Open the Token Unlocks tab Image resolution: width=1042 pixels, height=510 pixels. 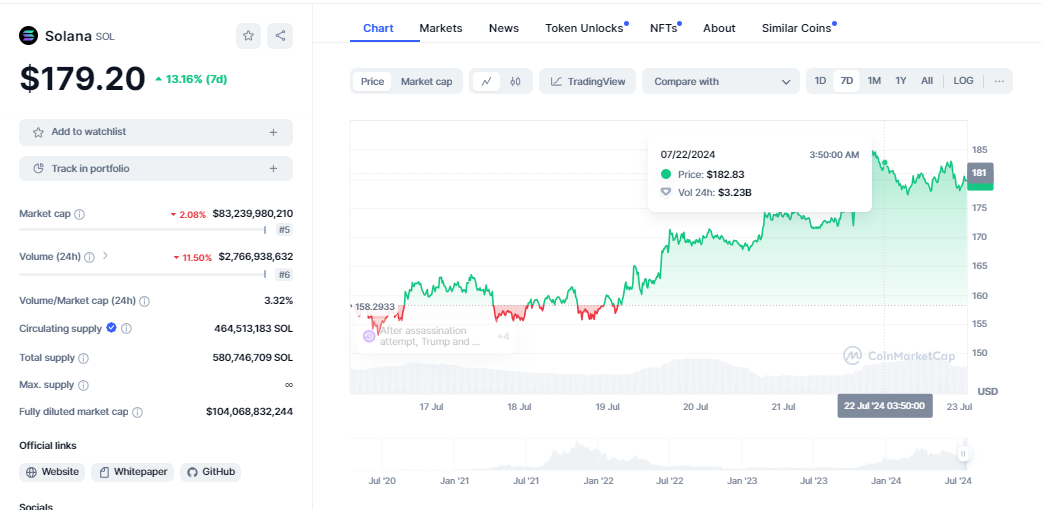coord(585,29)
